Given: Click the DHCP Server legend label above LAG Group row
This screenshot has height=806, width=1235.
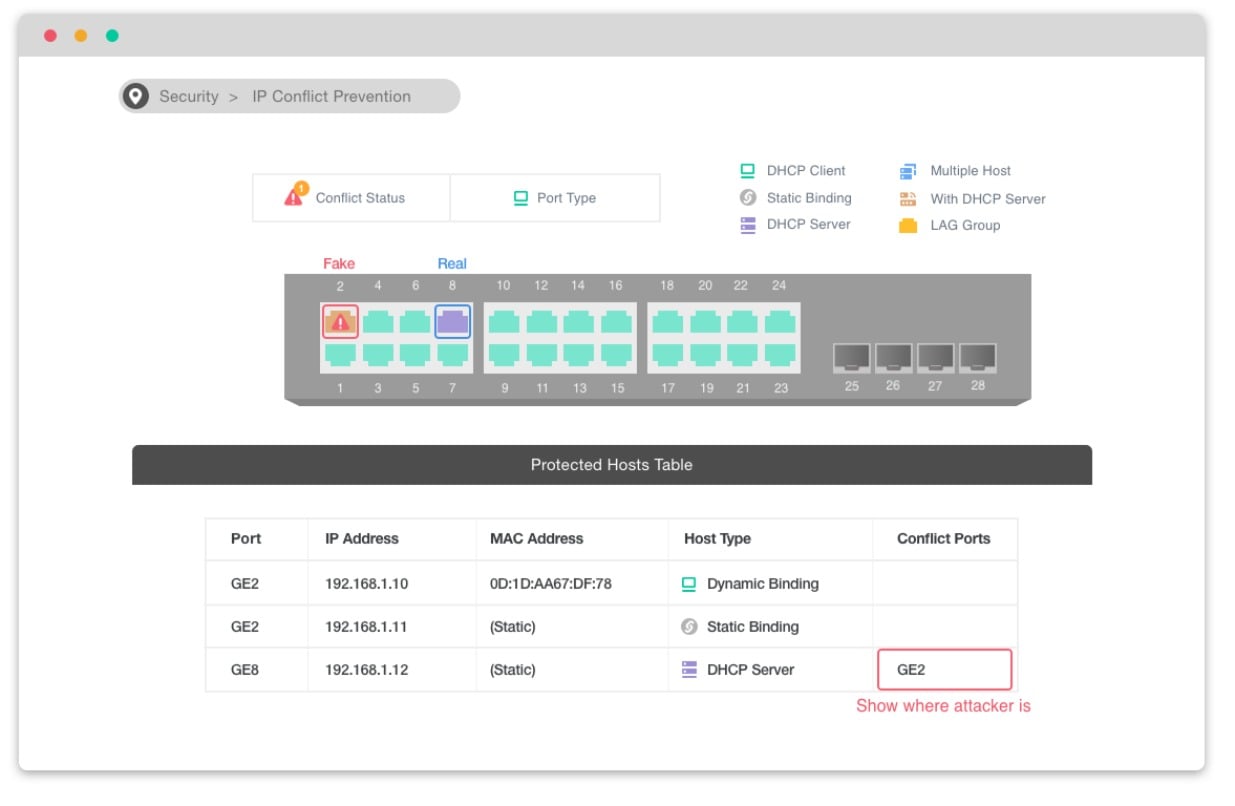Looking at the screenshot, I should [x=809, y=225].
